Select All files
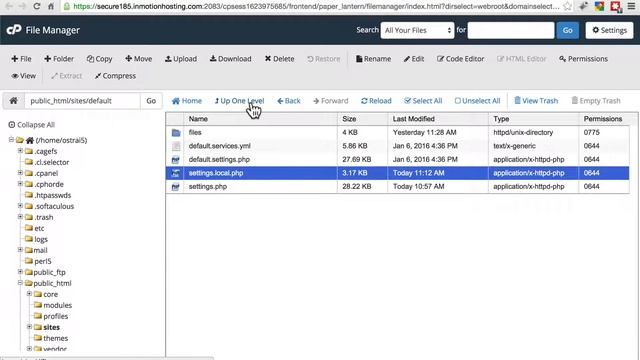 (x=423, y=101)
